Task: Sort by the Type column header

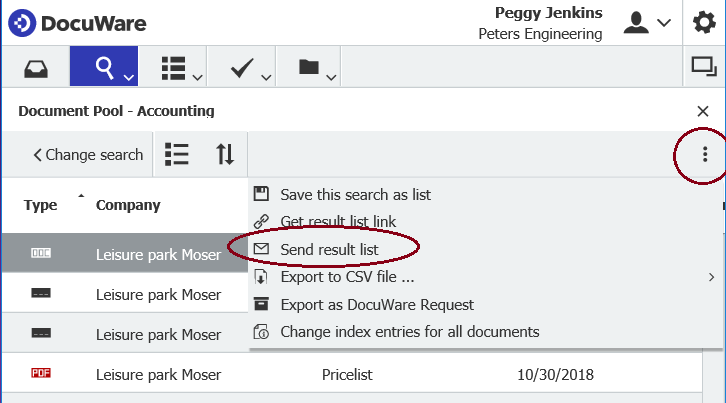Action: pyautogui.click(x=41, y=205)
